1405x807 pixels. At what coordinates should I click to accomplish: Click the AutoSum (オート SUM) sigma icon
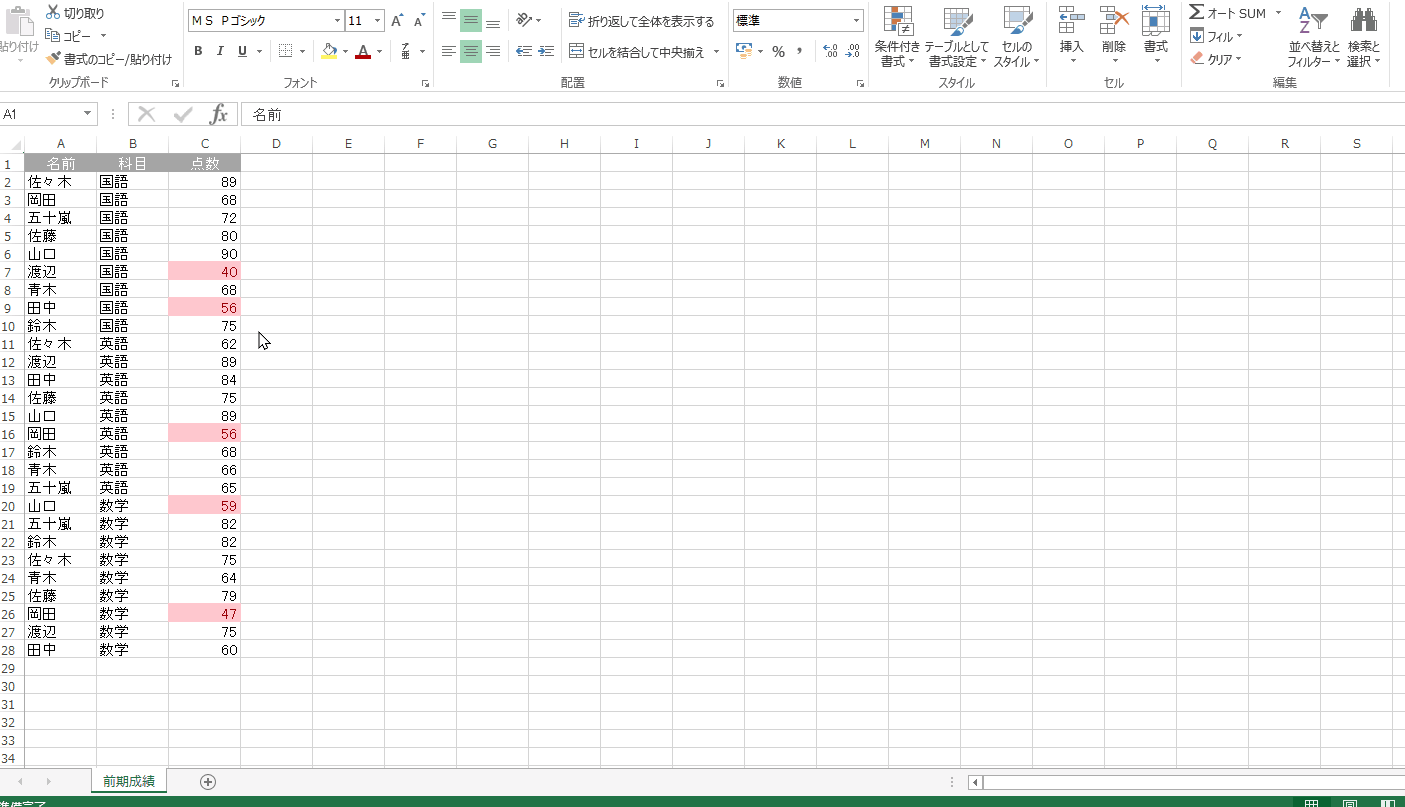coord(1196,13)
